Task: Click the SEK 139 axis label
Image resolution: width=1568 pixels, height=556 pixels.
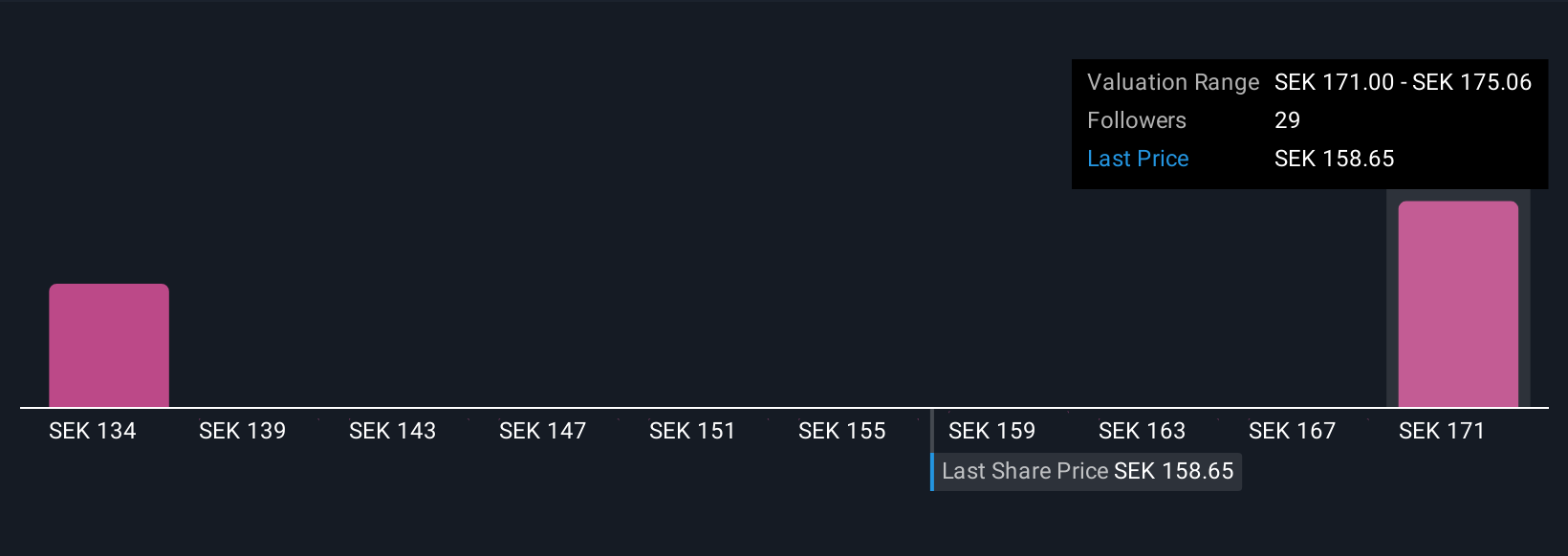Action: (243, 431)
